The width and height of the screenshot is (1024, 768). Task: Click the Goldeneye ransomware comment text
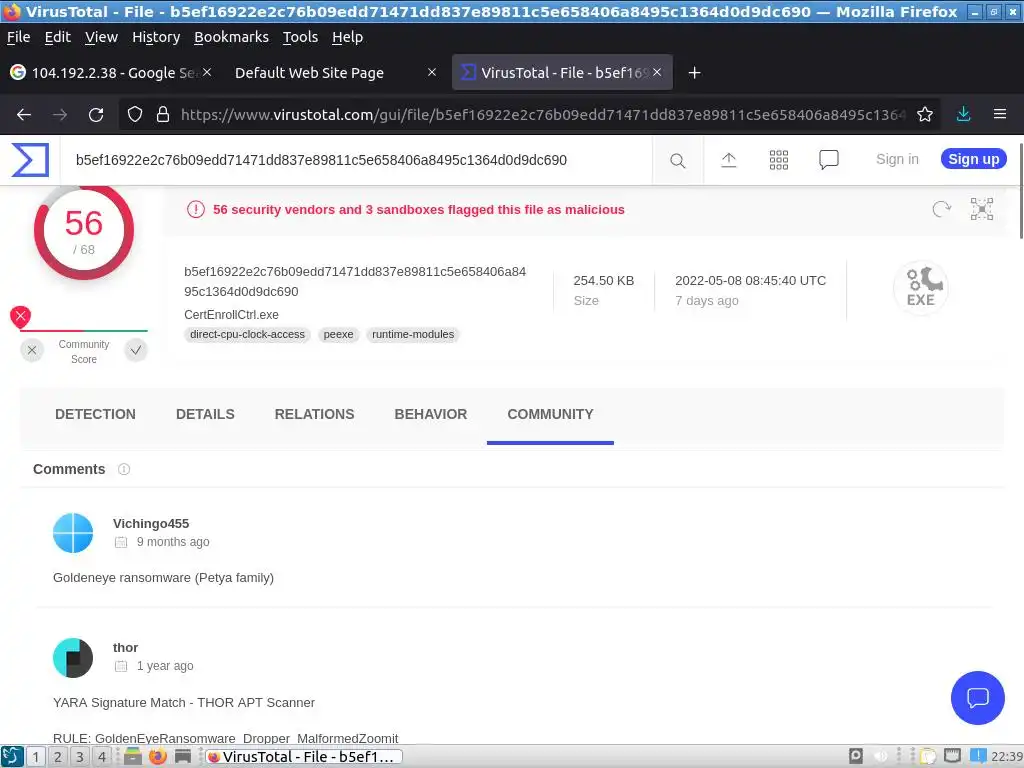pyautogui.click(x=163, y=578)
